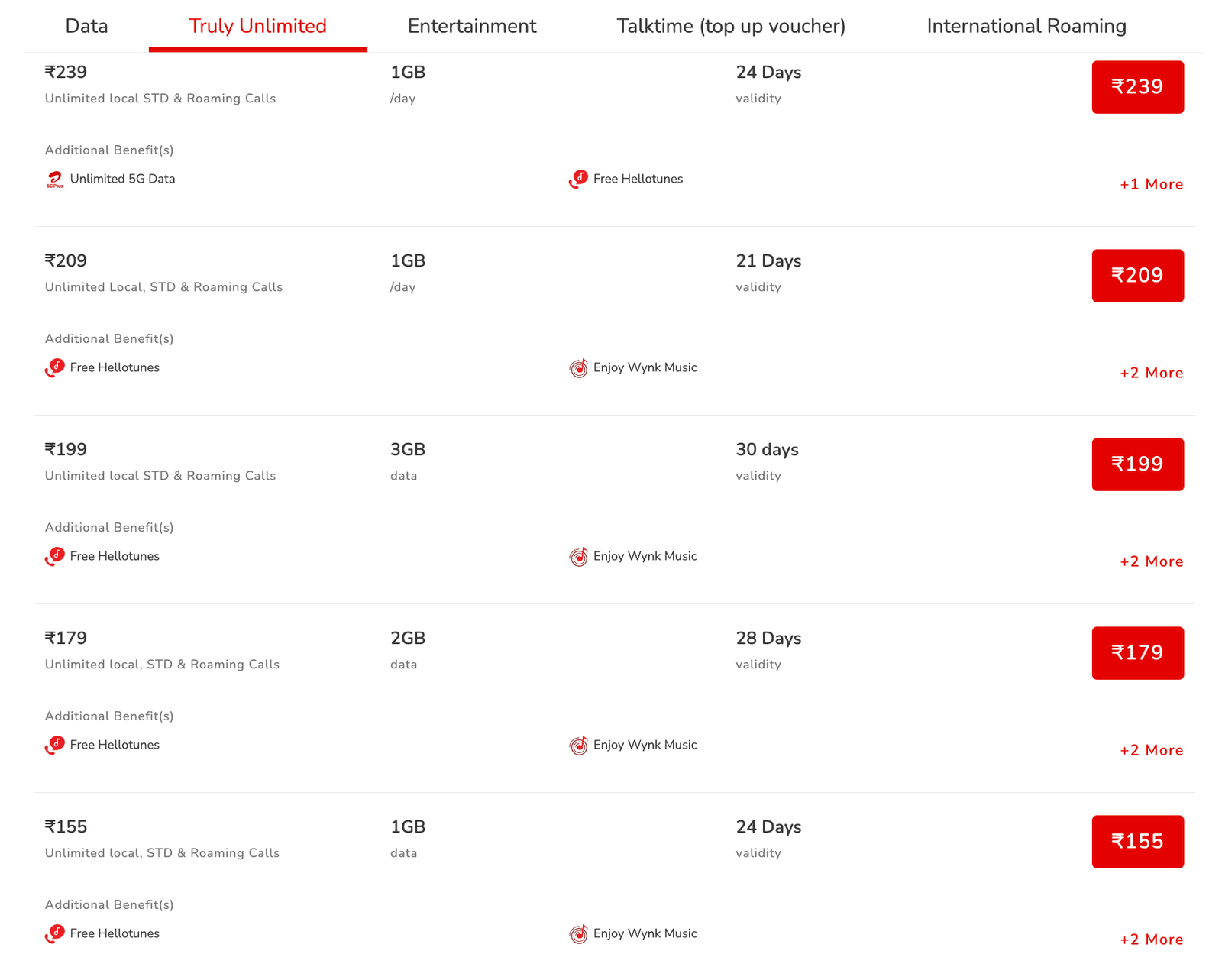
Task: Click Free Hellotunes icon on ₹179 plan
Action: pyautogui.click(x=54, y=745)
